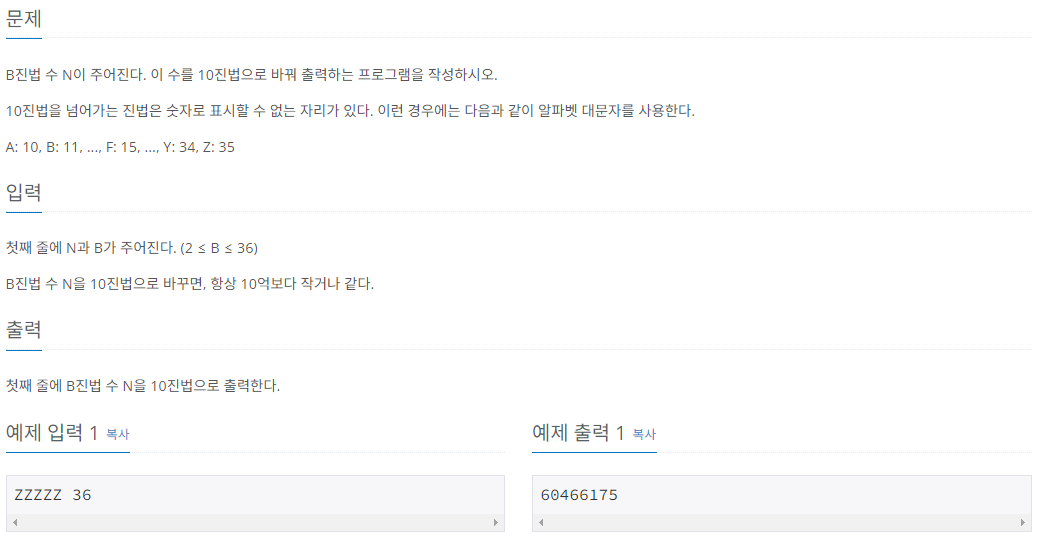This screenshot has height=540, width=1038.
Task: Click left scroll arrow in sample output box
Action: [x=542, y=523]
